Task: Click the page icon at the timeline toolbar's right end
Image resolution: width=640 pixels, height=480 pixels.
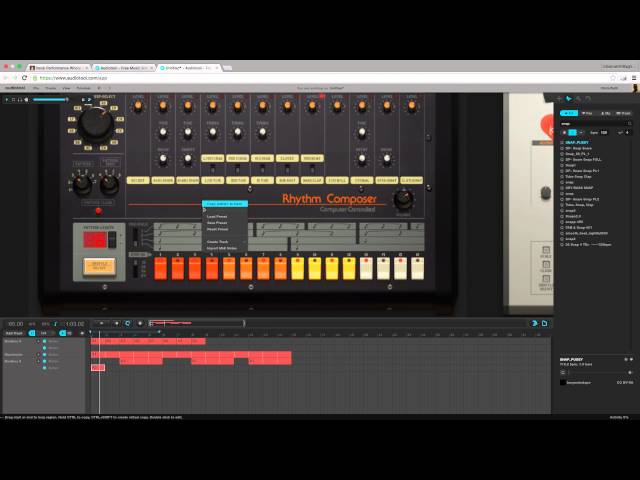Action: coord(544,323)
